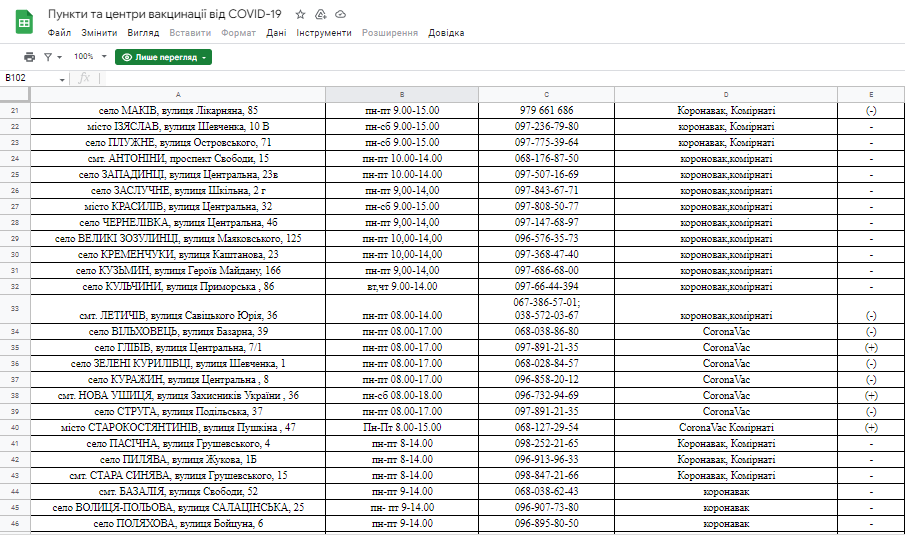Open the Довідка menu

point(446,33)
